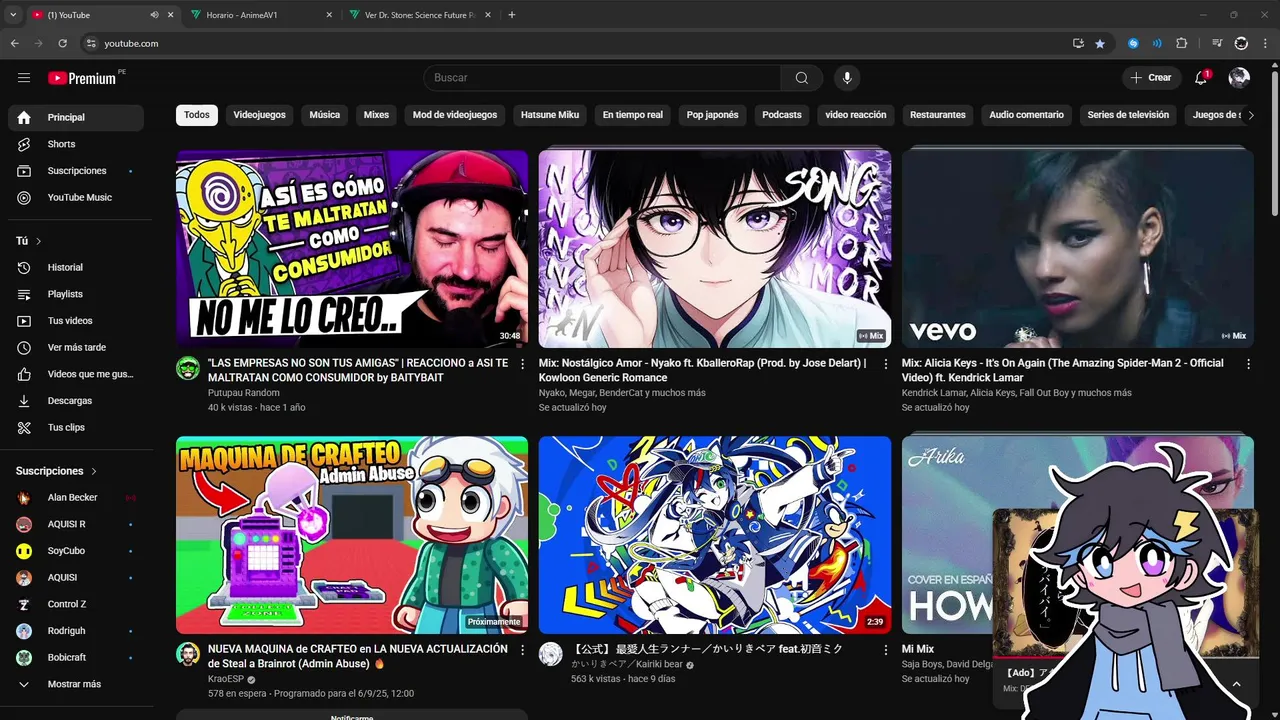Open Suscripciones feed in sidebar
The image size is (1280, 720).
pos(76,171)
